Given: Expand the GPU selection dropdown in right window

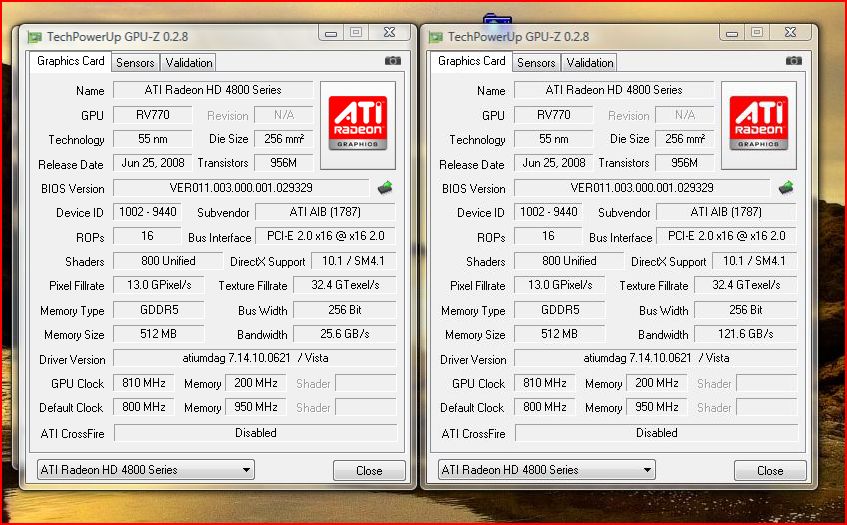Looking at the screenshot, I should [546, 470].
